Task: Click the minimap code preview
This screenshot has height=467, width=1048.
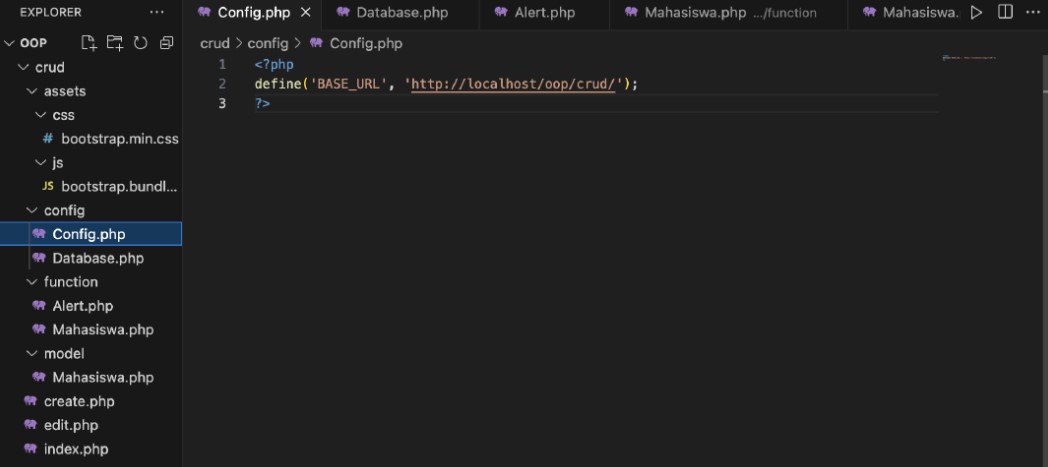Action: point(969,58)
